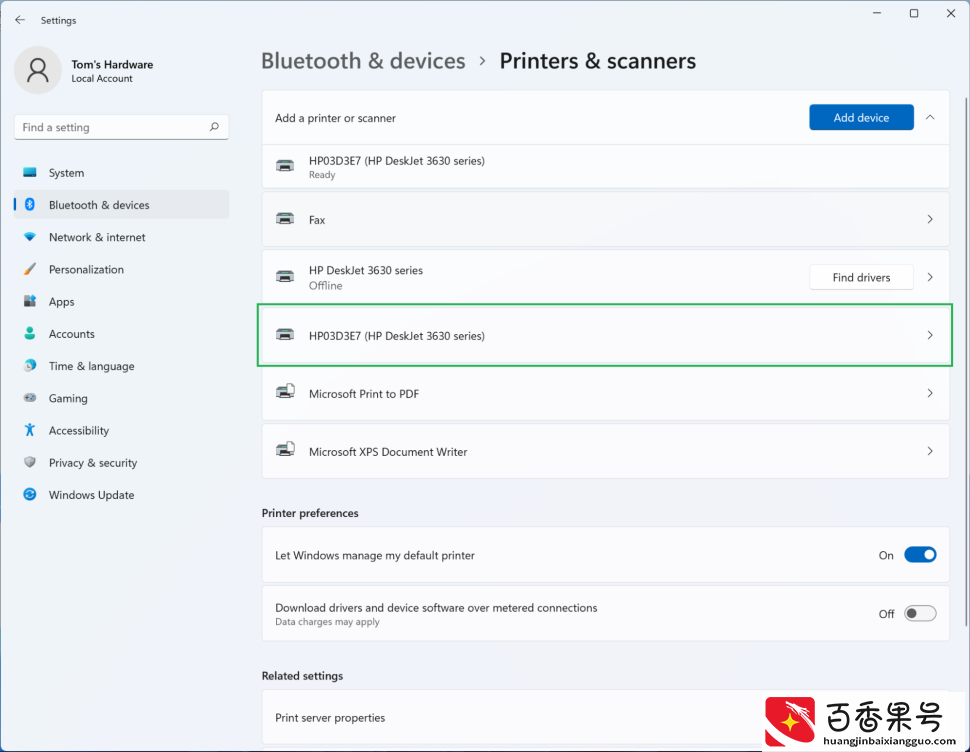This screenshot has height=752, width=970.
Task: Click the Windows Update icon
Action: pyautogui.click(x=30, y=494)
